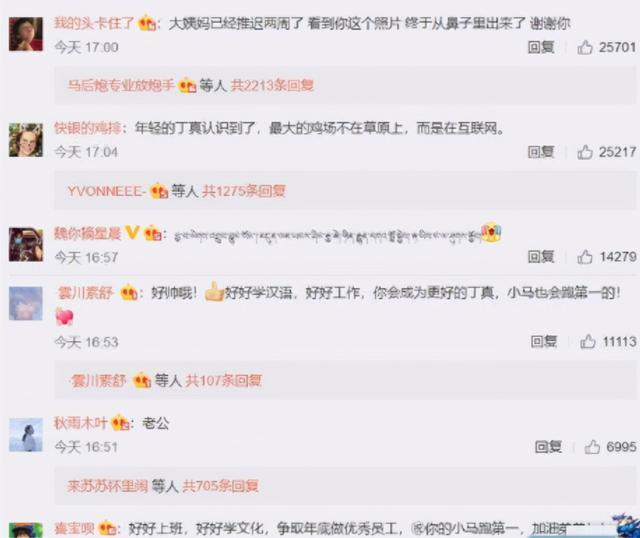Click thumbs-up icon beside 11113 count
Screen dimensions: 640x538
pos(587,341)
